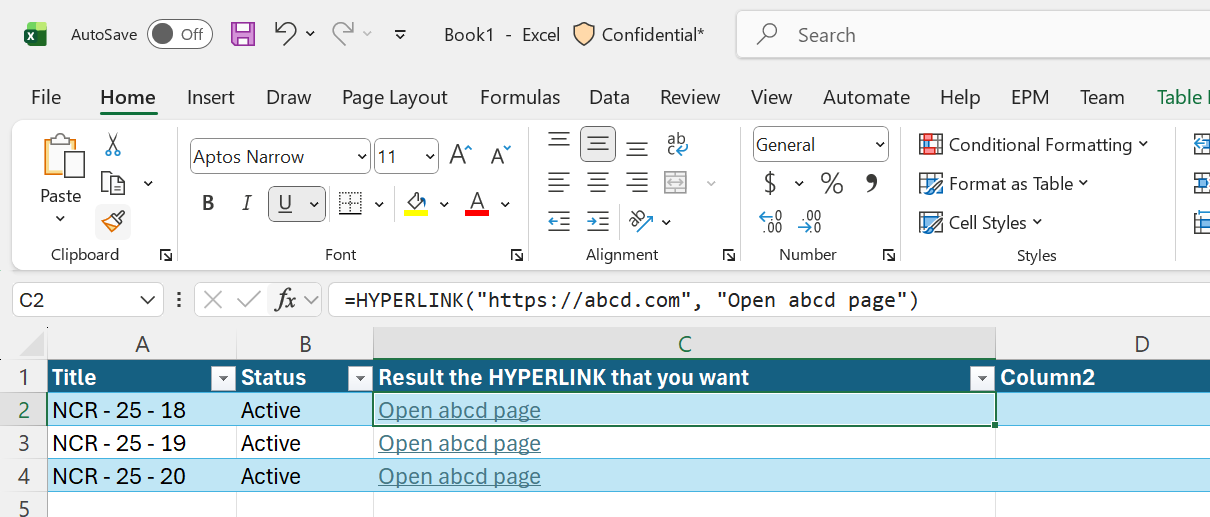Screen dimensions: 1210x517
Task: Click the Comma Style icon
Action: point(871,183)
